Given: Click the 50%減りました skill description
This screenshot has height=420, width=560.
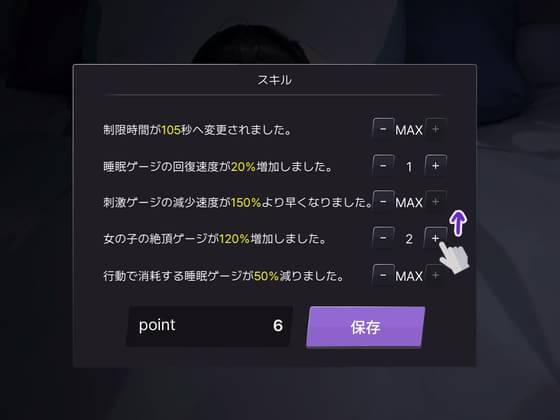Looking at the screenshot, I should (x=224, y=276).
